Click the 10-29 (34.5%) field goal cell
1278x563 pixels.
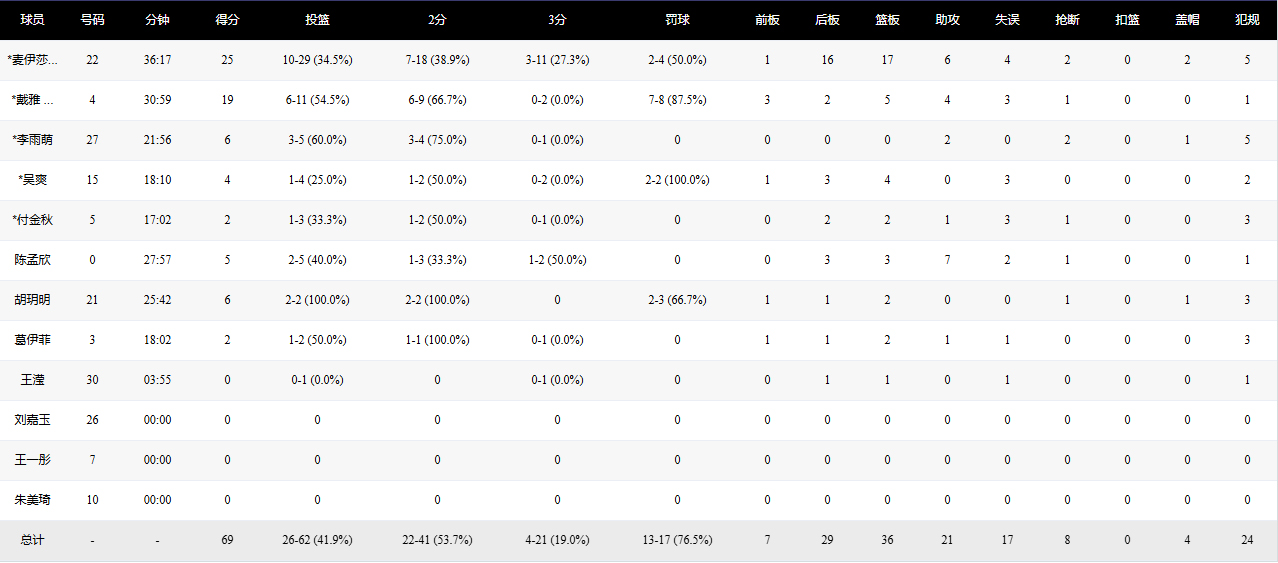[x=317, y=60]
